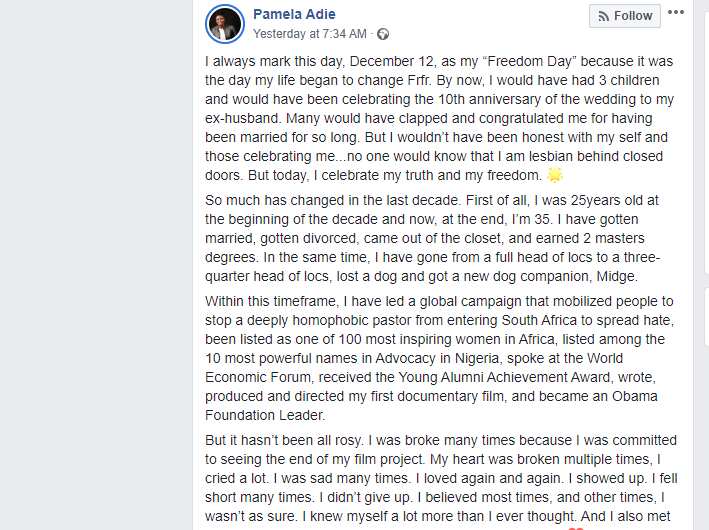
Task: Follow Pamela Adie with the Follow button
Action: coord(624,16)
